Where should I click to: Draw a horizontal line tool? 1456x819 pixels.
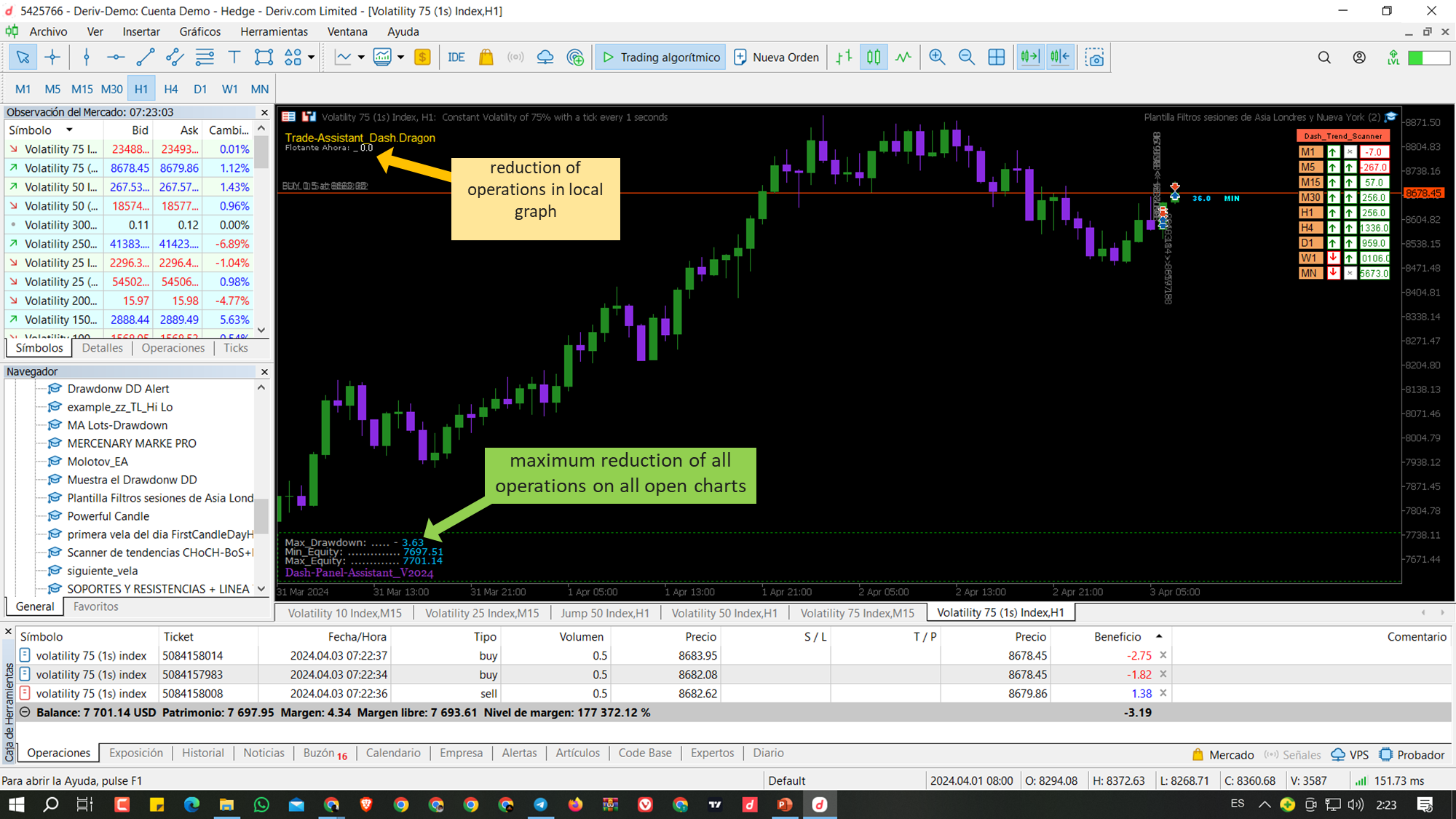[x=116, y=58]
